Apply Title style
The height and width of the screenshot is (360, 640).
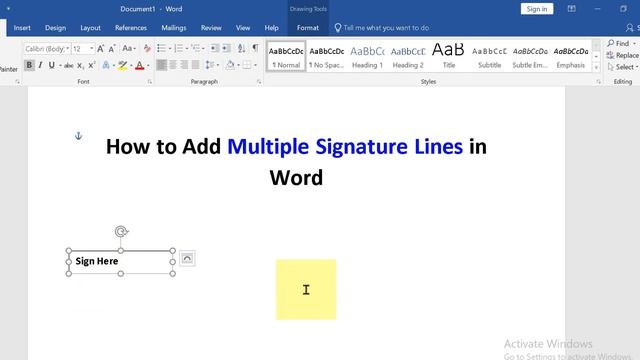click(449, 56)
